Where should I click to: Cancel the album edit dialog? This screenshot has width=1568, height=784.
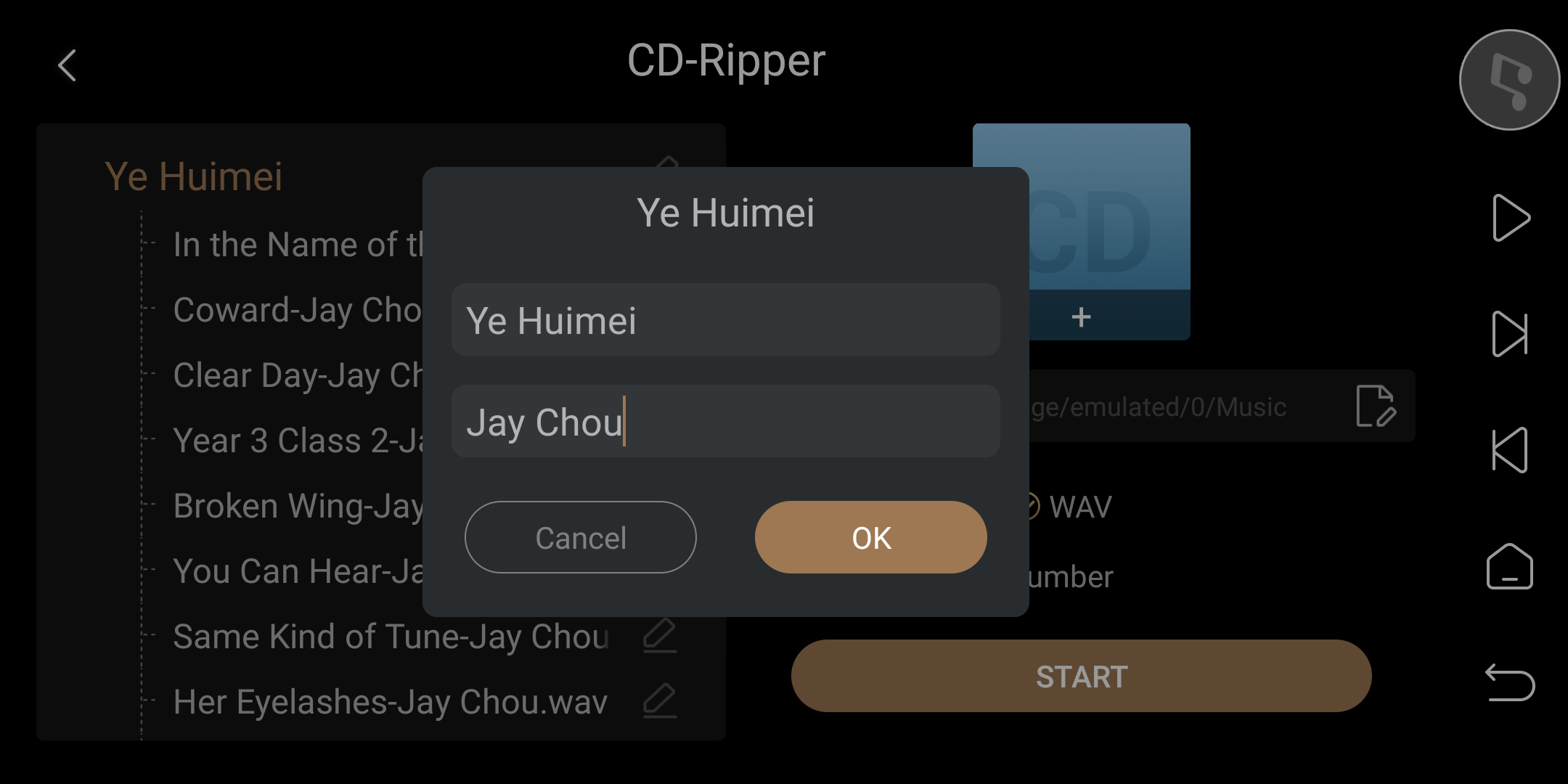click(581, 537)
